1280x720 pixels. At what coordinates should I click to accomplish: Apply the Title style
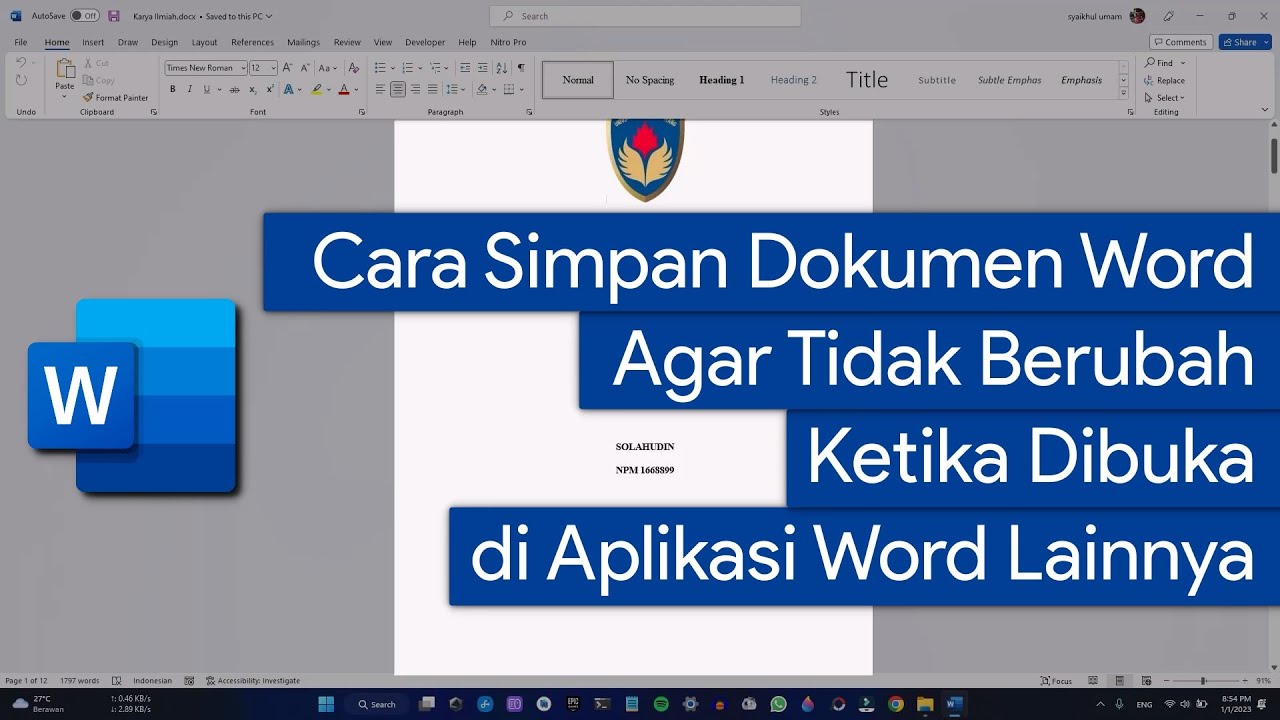[x=866, y=80]
